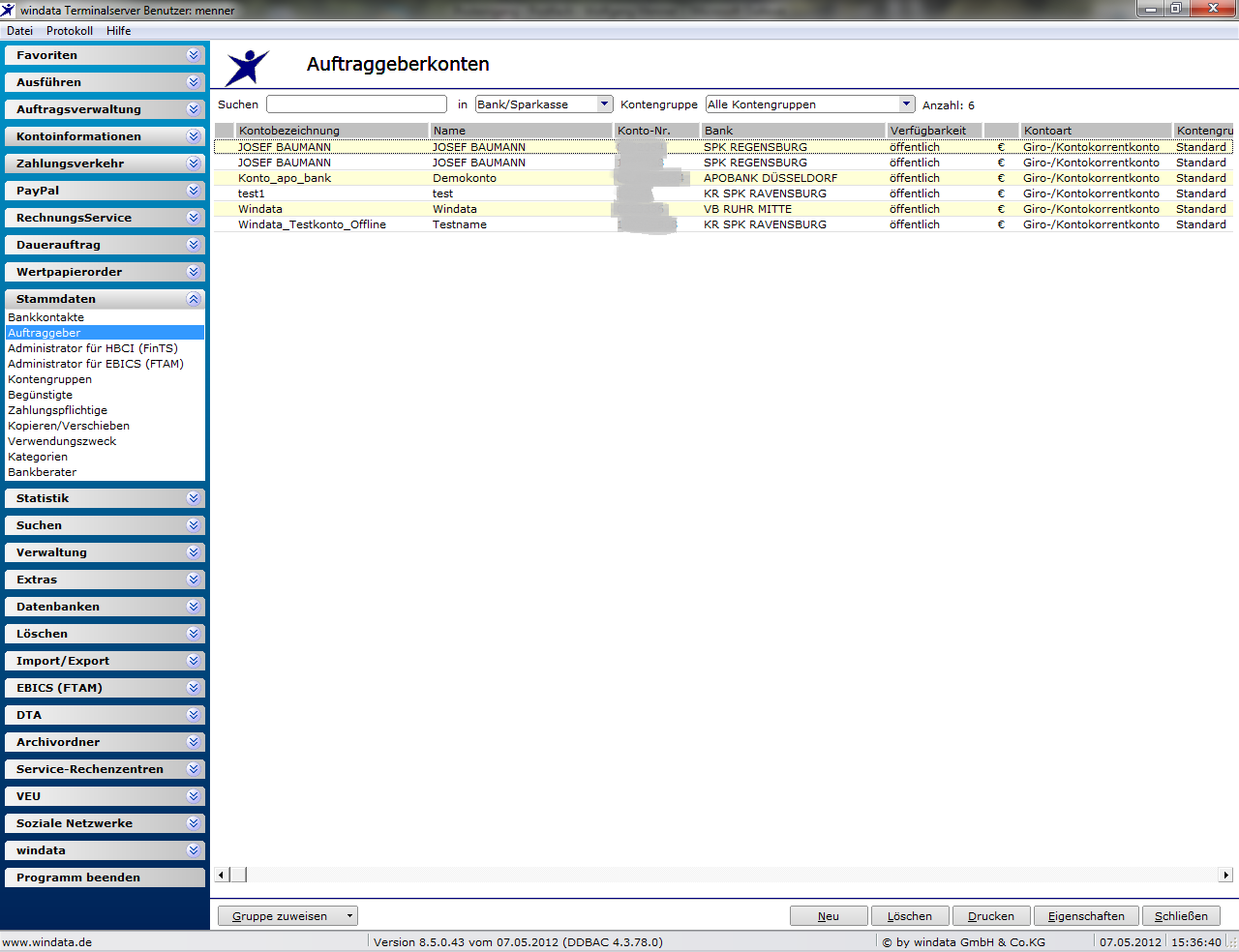Screen dimensions: 1239x952
Task: Click the DTA chevron icon
Action: tap(194, 715)
